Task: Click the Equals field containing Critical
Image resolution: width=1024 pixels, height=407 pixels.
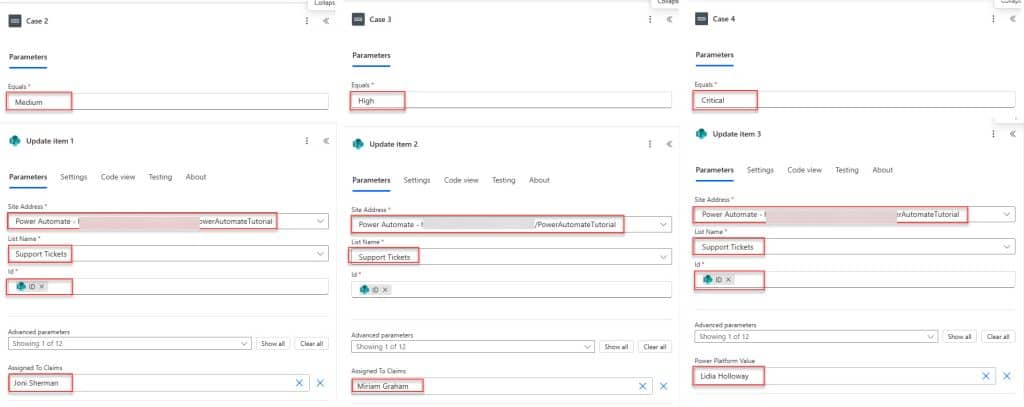Action: tap(855, 100)
